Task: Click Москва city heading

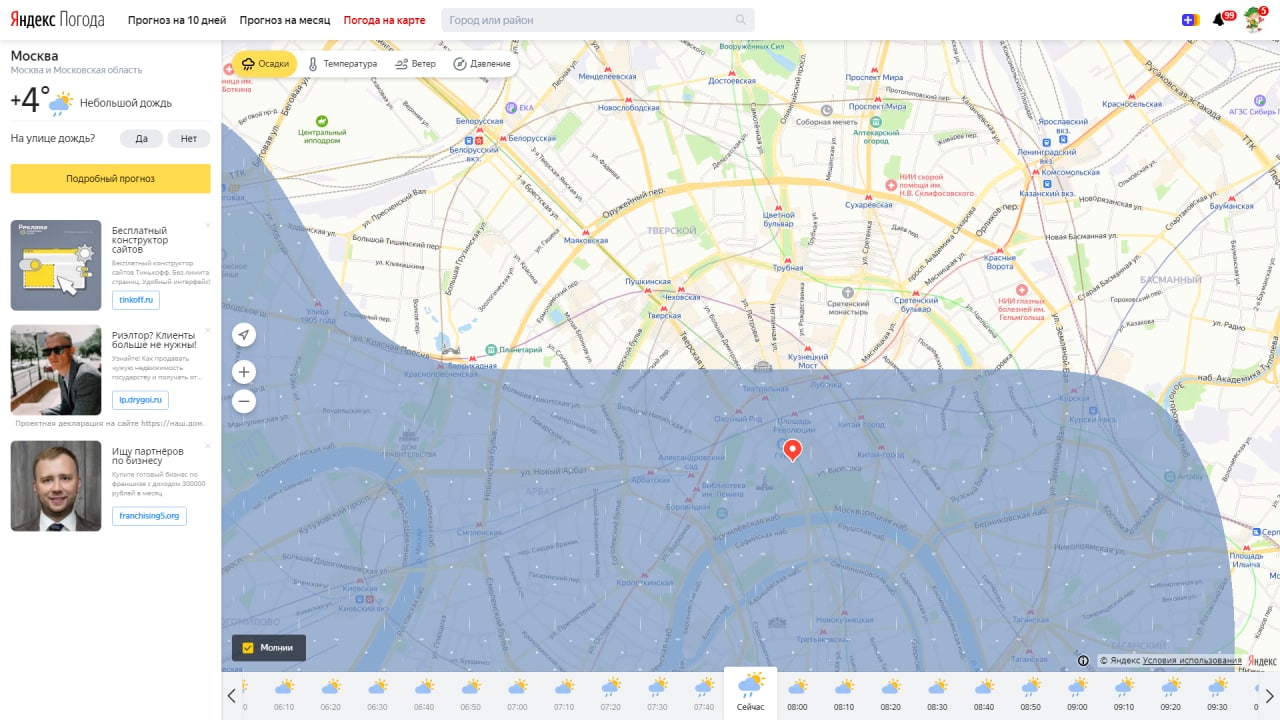Action: [34, 56]
